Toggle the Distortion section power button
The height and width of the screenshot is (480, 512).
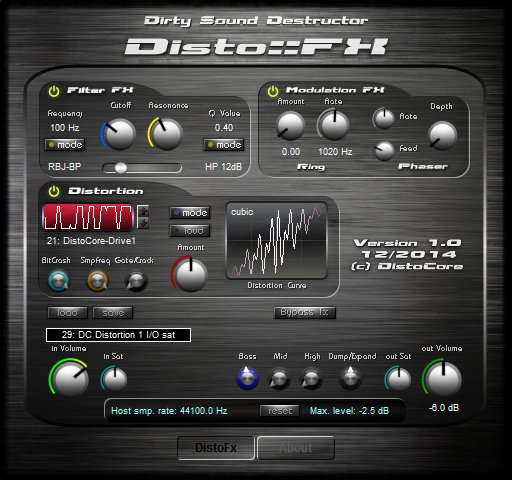click(x=54, y=191)
